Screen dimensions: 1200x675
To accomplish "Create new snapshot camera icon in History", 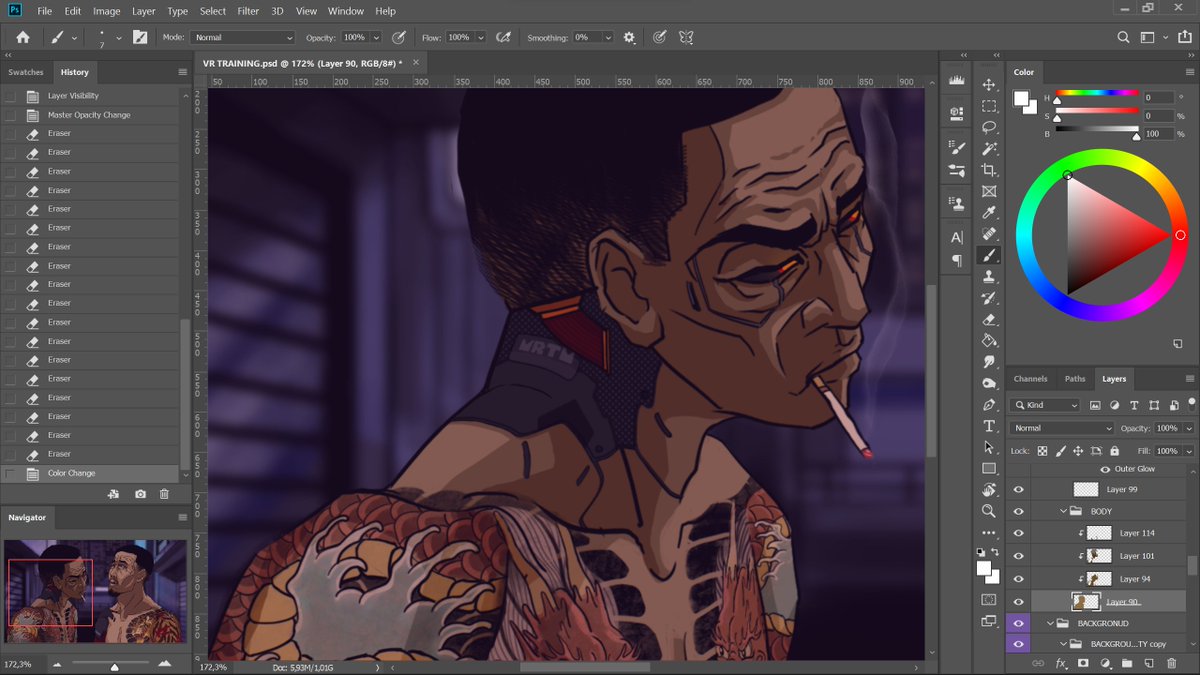I will point(140,494).
